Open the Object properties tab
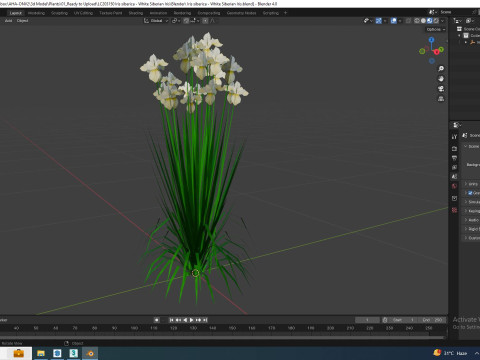The height and width of the screenshot is (360, 480). [x=454, y=198]
